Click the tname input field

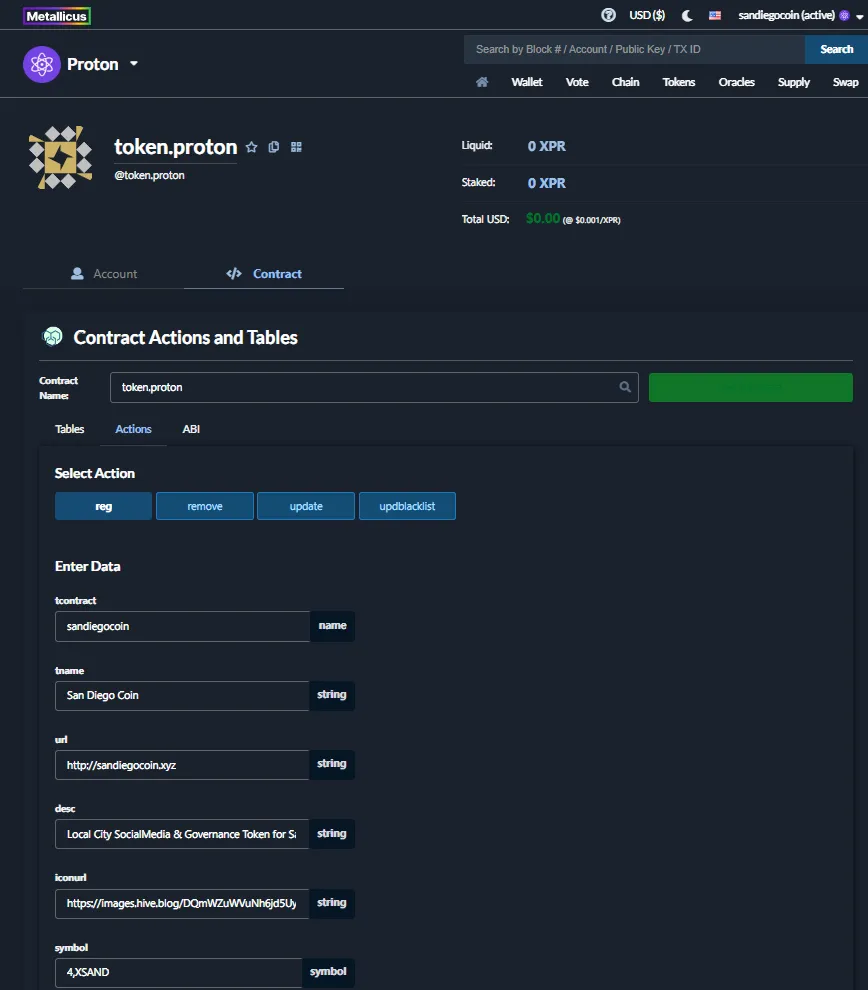pos(182,695)
